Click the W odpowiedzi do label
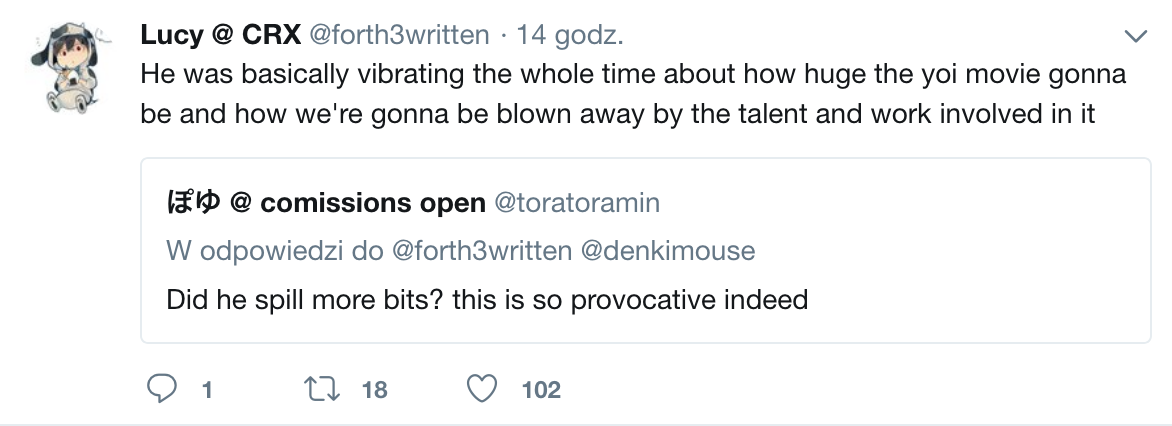The image size is (1172, 426). 274,251
